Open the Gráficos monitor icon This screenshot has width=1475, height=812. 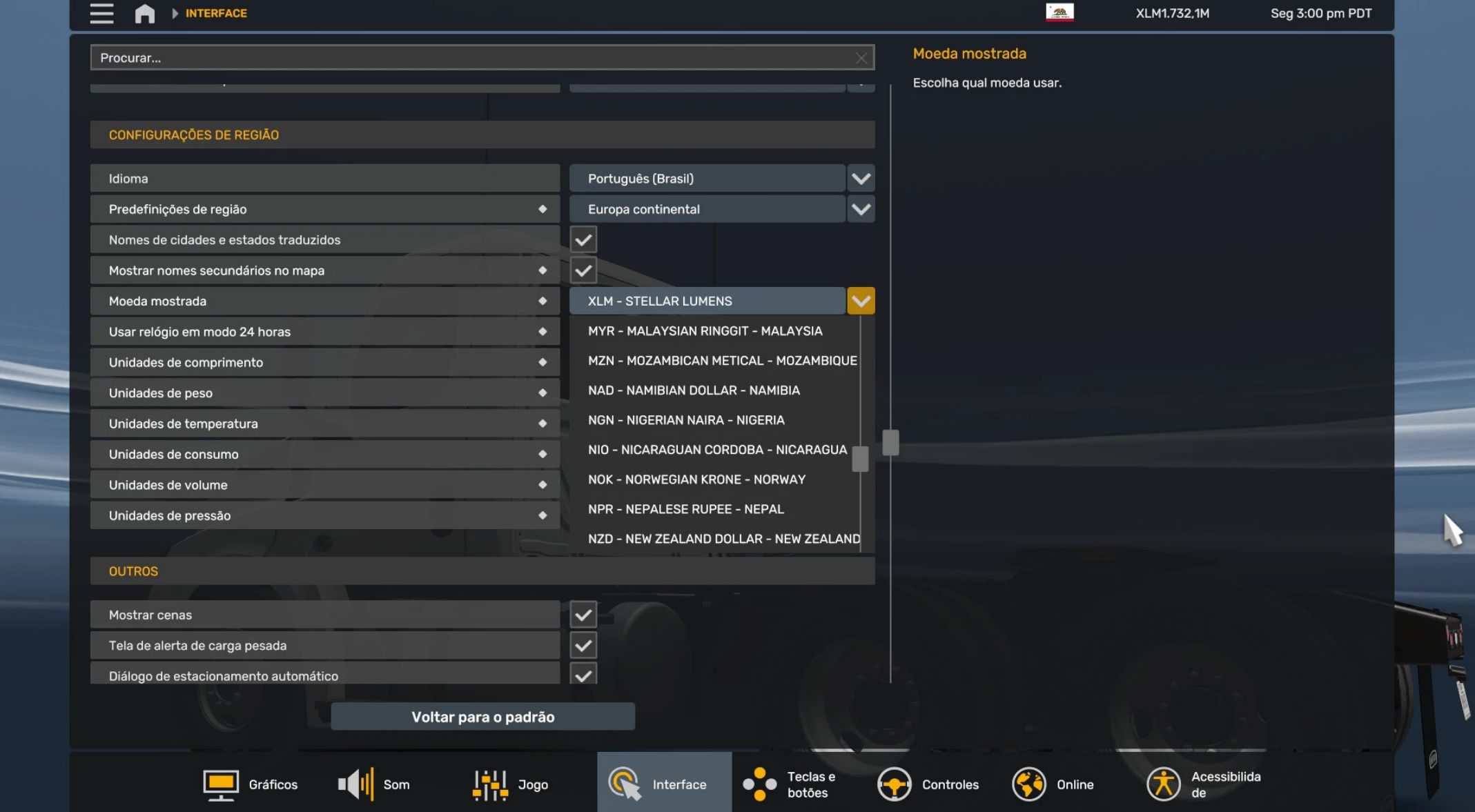point(220,784)
